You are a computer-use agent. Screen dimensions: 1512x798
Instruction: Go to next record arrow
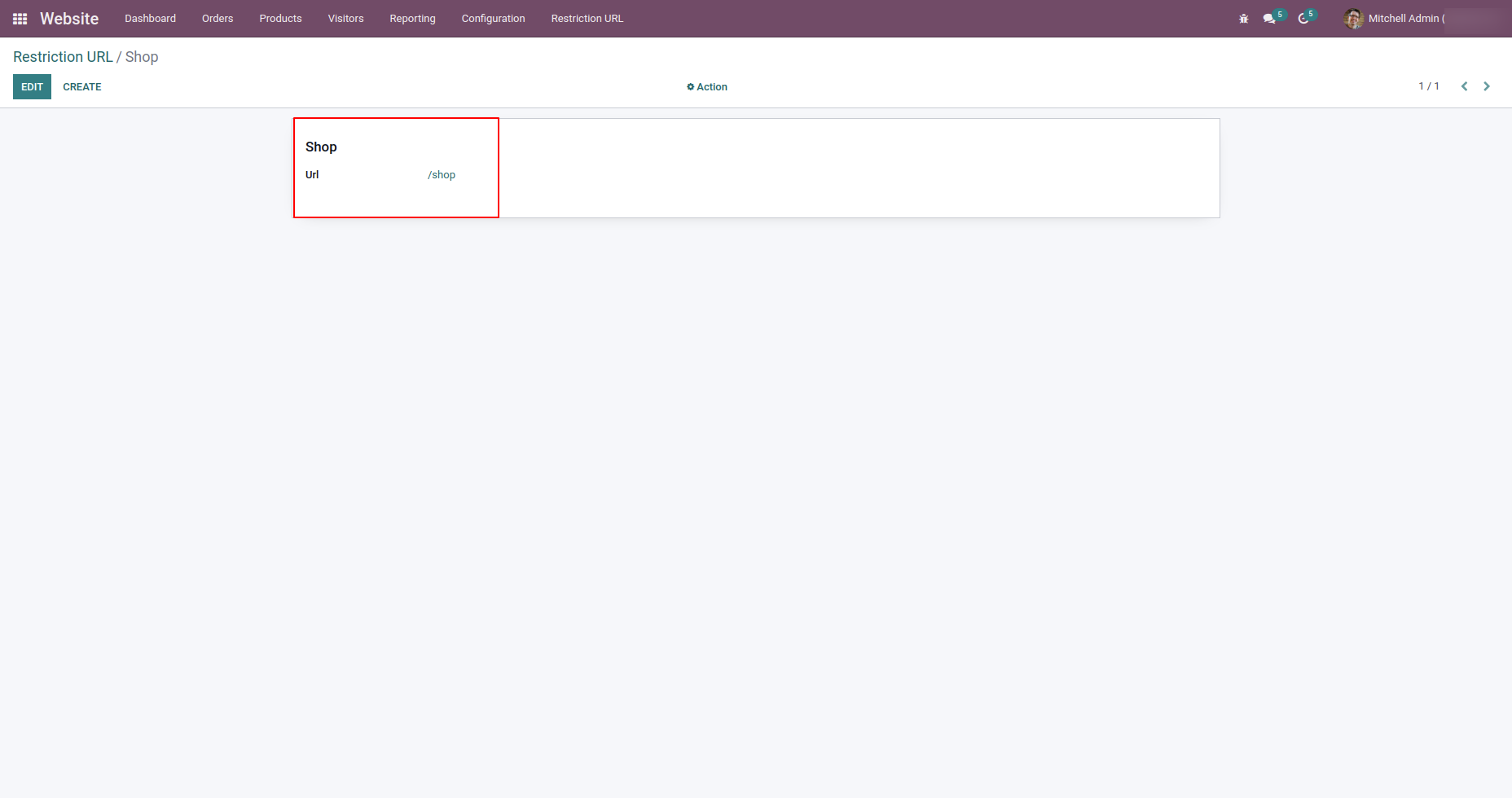(x=1487, y=86)
